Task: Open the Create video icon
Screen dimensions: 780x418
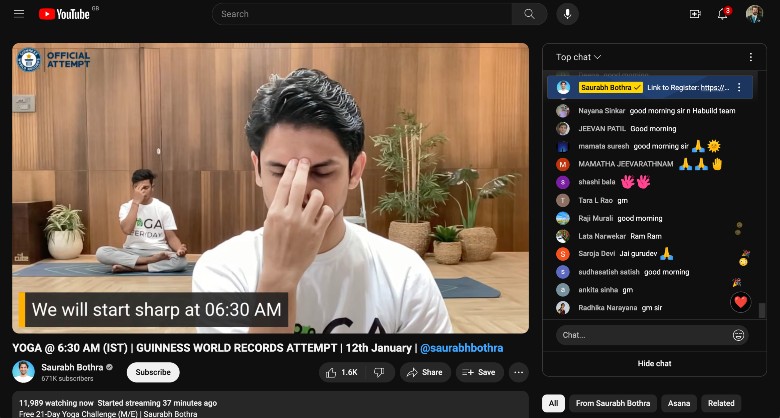Action: pos(695,14)
